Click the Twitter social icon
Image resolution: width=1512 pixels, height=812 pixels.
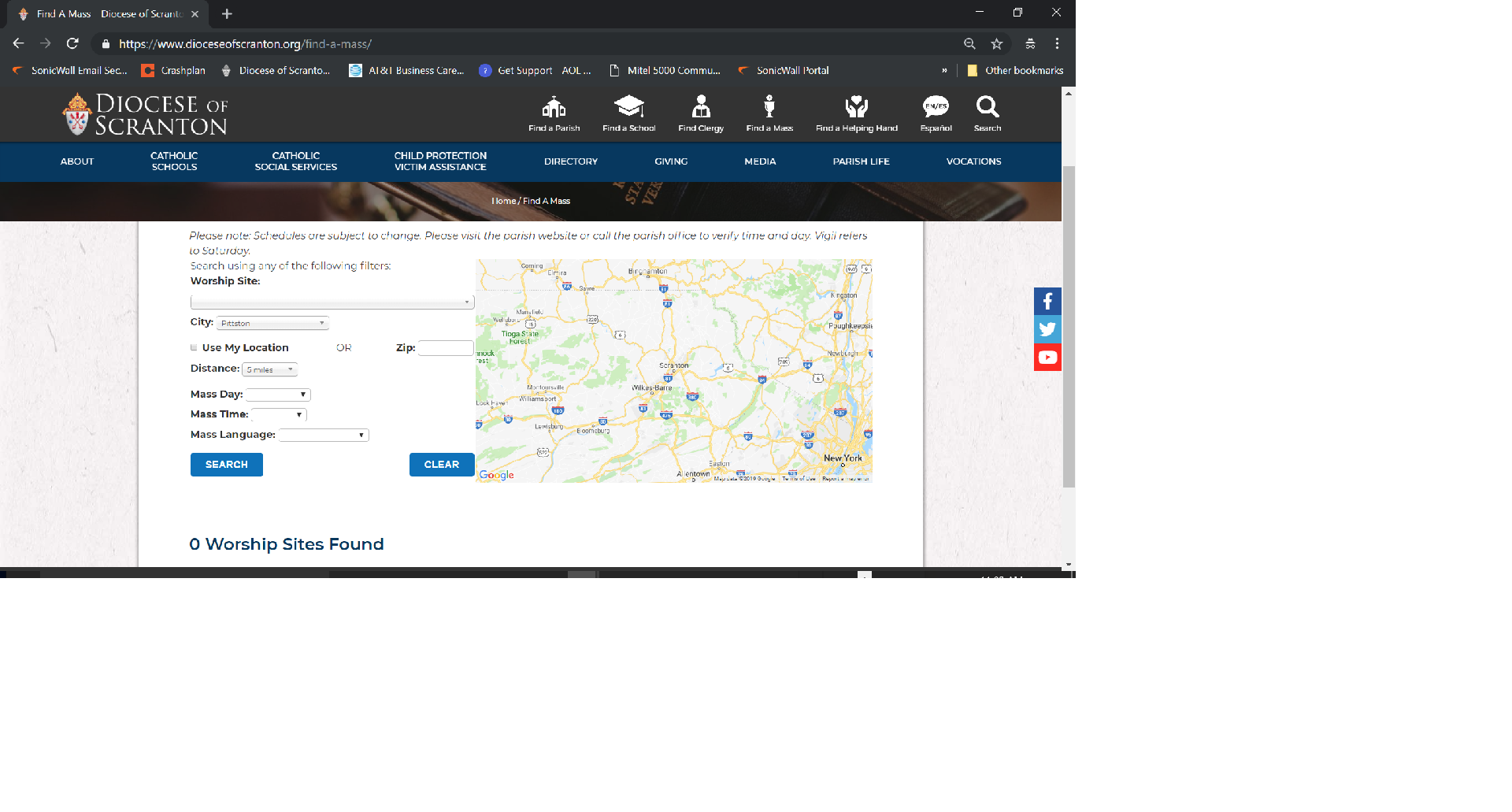click(x=1047, y=329)
